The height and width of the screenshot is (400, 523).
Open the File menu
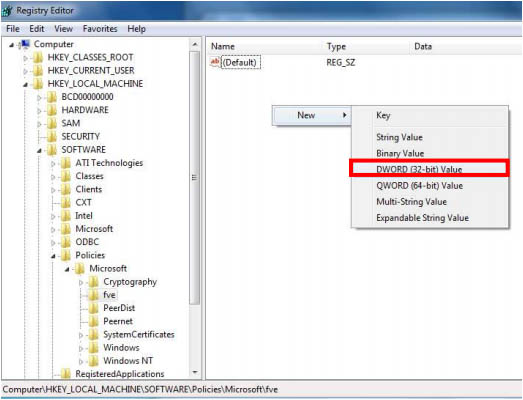[13, 29]
